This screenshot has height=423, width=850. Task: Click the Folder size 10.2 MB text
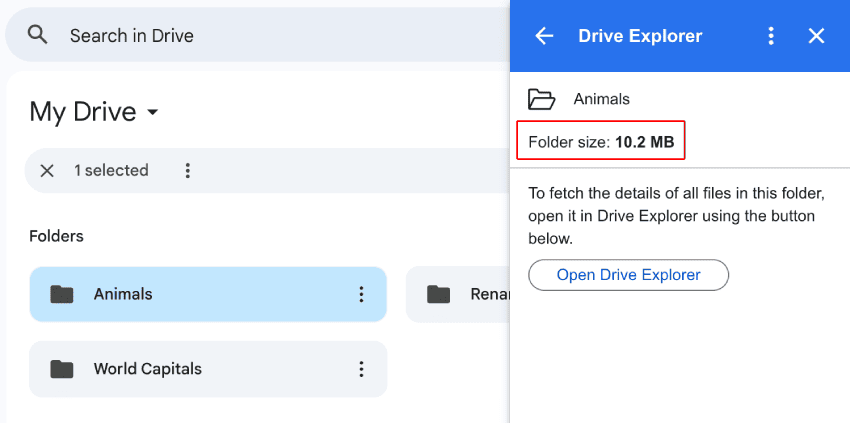[x=601, y=143]
